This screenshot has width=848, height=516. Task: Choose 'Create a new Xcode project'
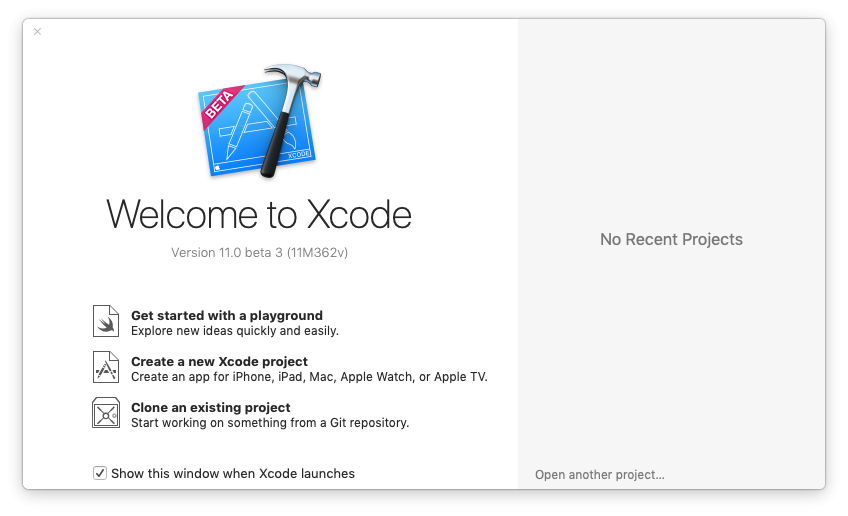tap(220, 361)
